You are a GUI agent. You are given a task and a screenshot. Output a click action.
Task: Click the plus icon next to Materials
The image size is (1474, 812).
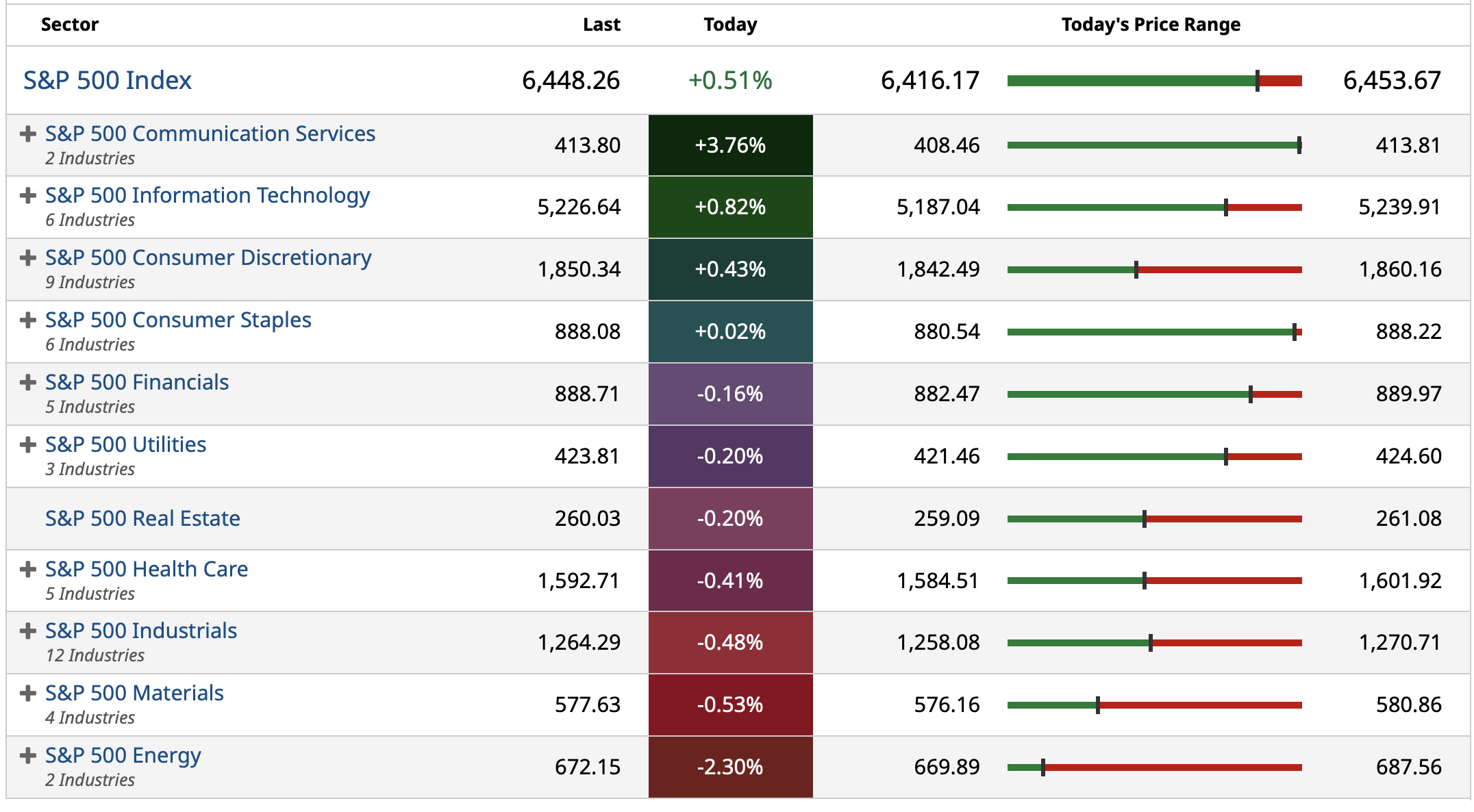[28, 694]
